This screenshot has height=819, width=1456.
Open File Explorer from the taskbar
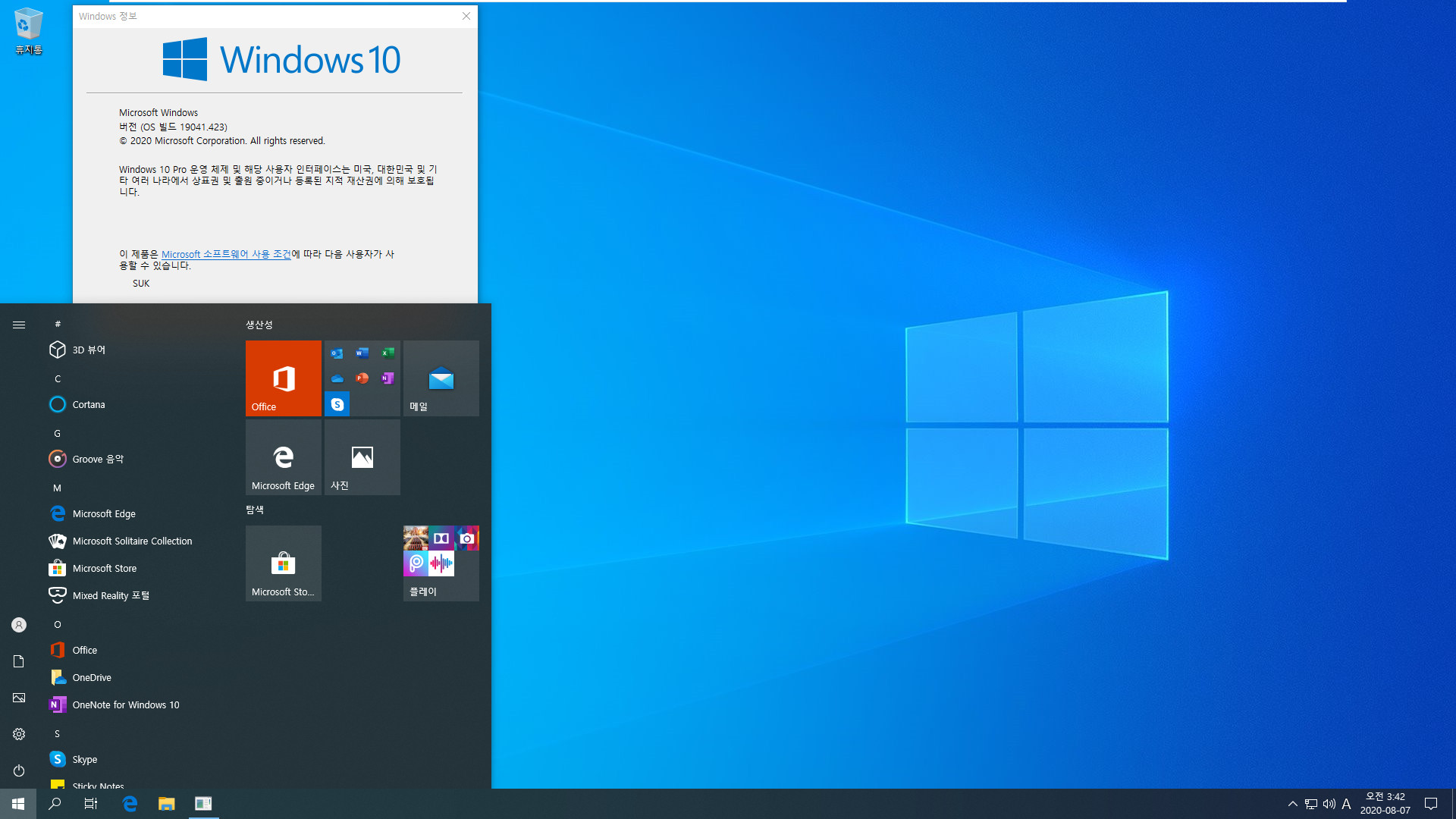166,804
